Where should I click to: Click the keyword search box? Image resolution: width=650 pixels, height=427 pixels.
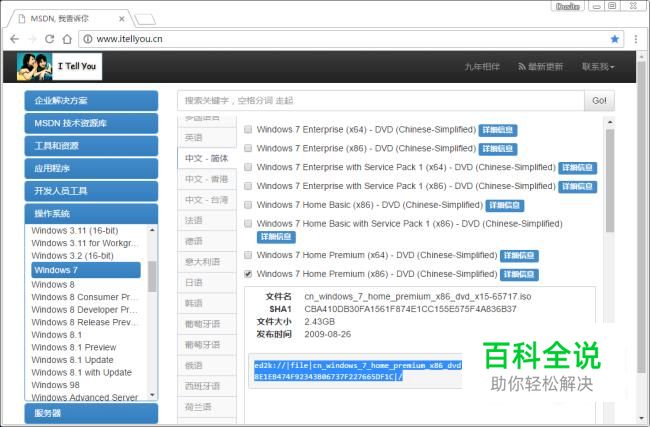point(381,101)
